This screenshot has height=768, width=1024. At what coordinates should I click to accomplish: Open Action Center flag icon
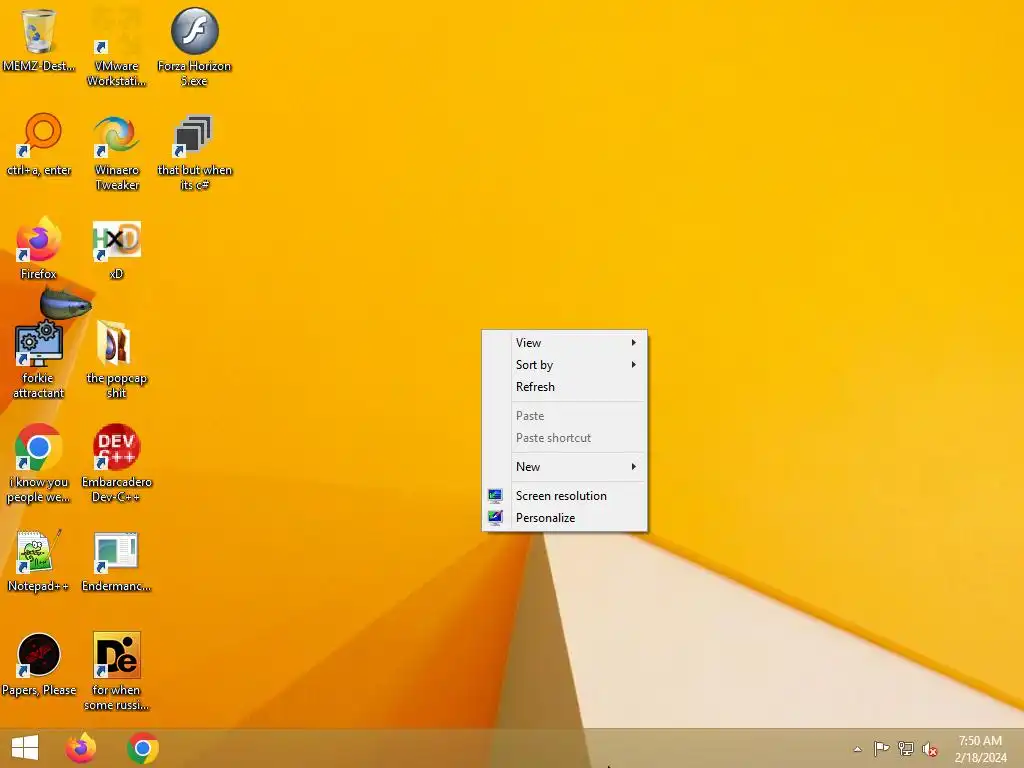(881, 748)
